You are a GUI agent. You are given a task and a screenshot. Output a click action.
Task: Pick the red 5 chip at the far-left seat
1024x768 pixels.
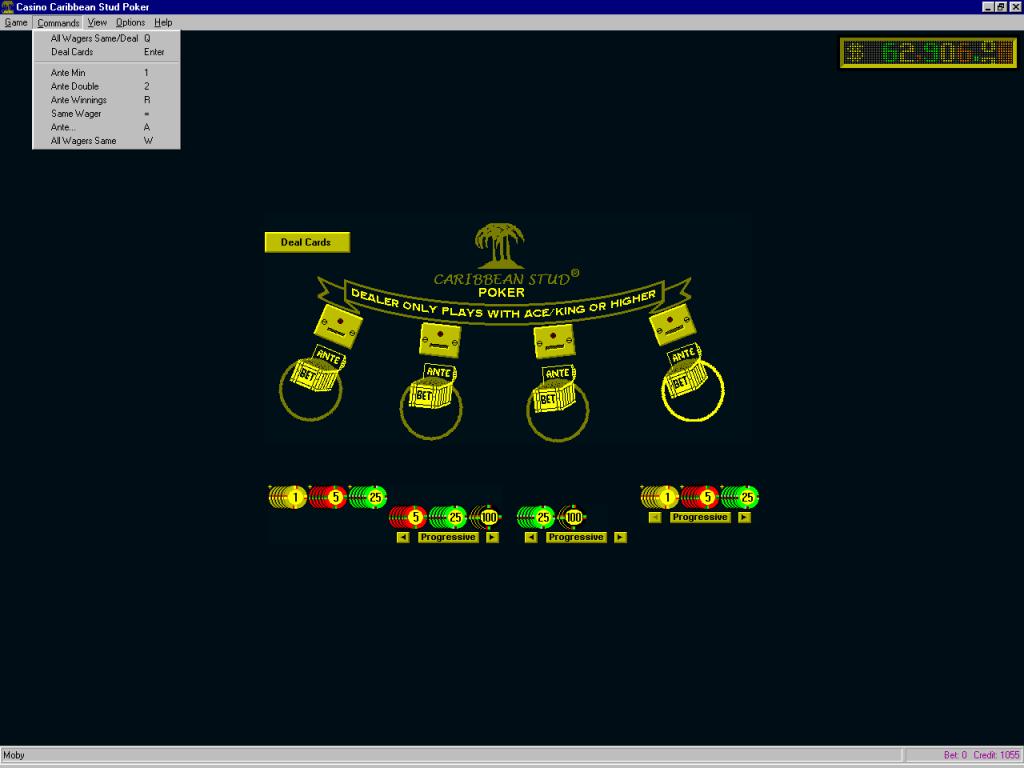pyautogui.click(x=328, y=497)
